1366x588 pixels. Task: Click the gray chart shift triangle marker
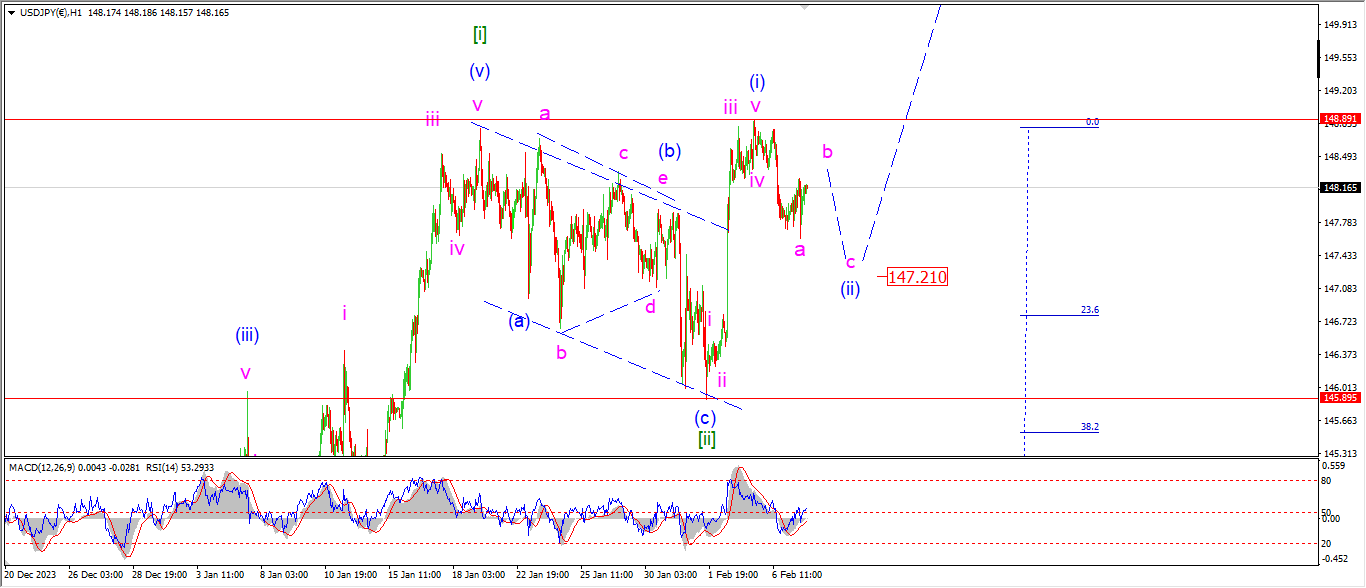[803, 6]
